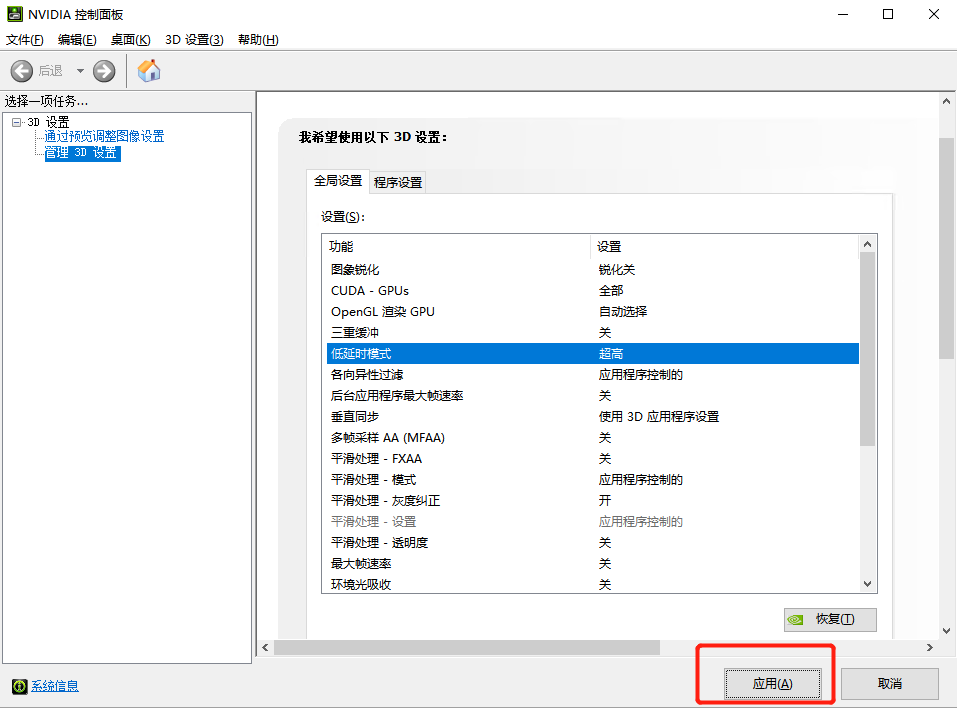Viewport: 957px width, 709px height.
Task: Click the horizontal scrollbar thumb
Action: click(467, 647)
